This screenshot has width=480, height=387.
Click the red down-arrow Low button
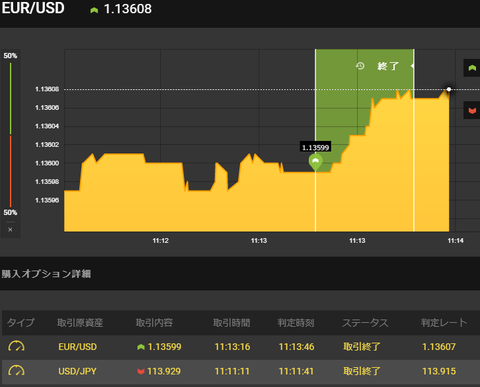click(472, 110)
